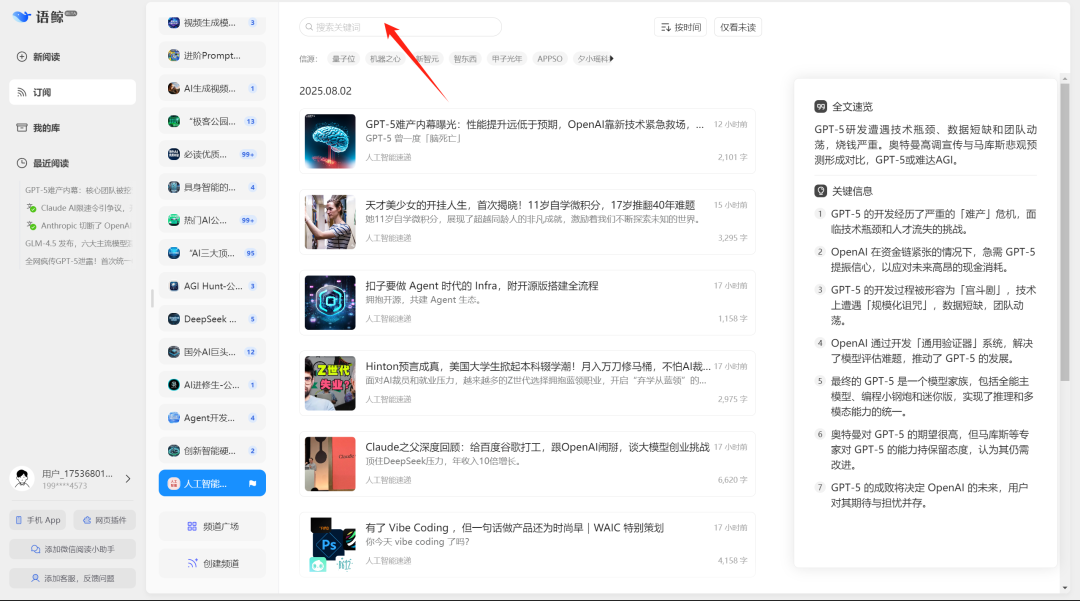1080x601 pixels.
Task: Expand source list right arrow
Action: (612, 59)
